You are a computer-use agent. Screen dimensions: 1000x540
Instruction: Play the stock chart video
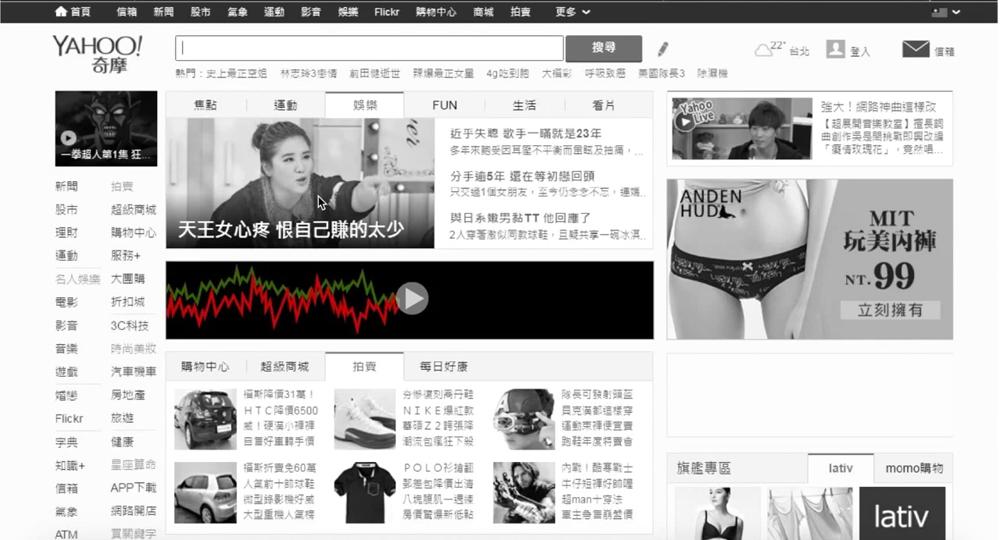tap(411, 298)
